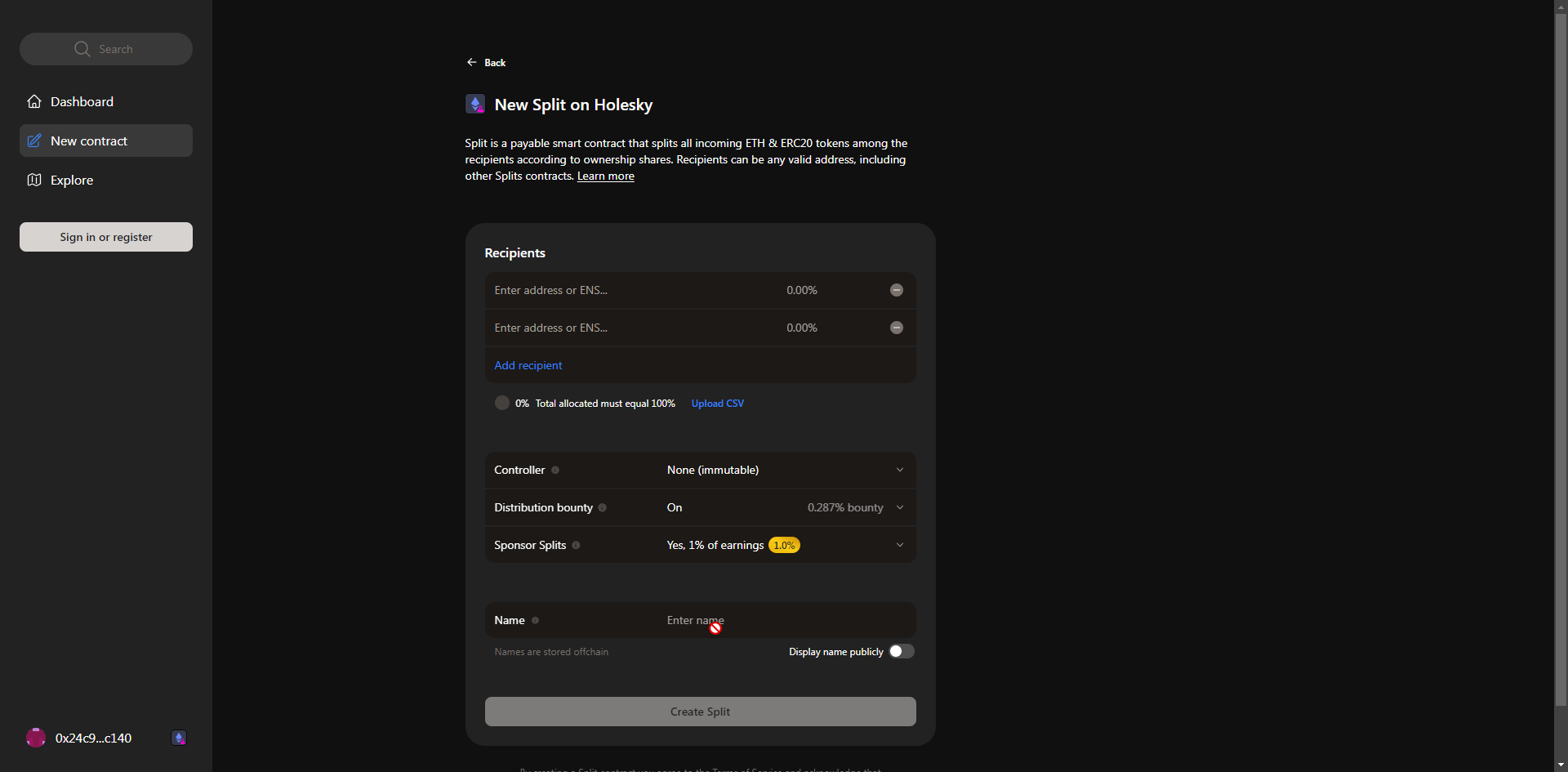
Task: Click the search magnifier icon
Action: pyautogui.click(x=82, y=48)
